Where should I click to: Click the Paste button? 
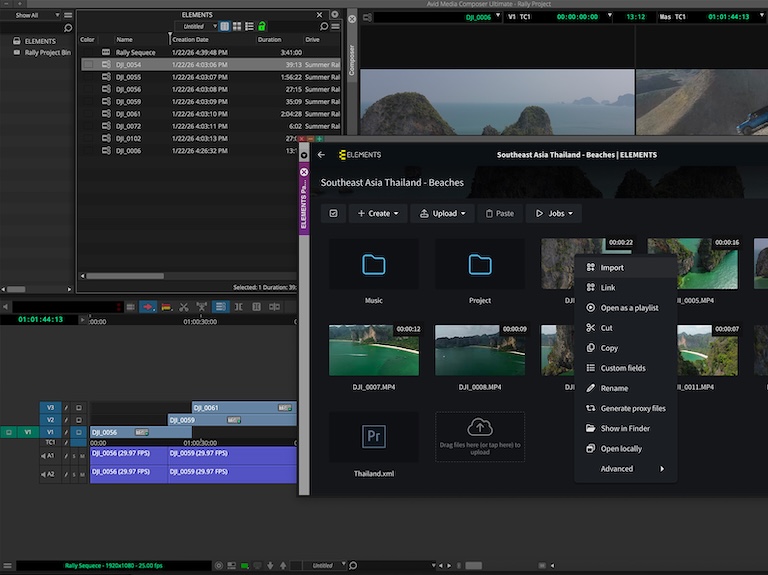pos(500,214)
